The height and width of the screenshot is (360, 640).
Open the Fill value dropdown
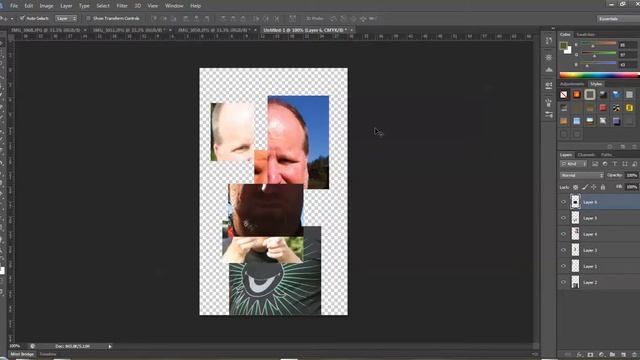coord(632,187)
